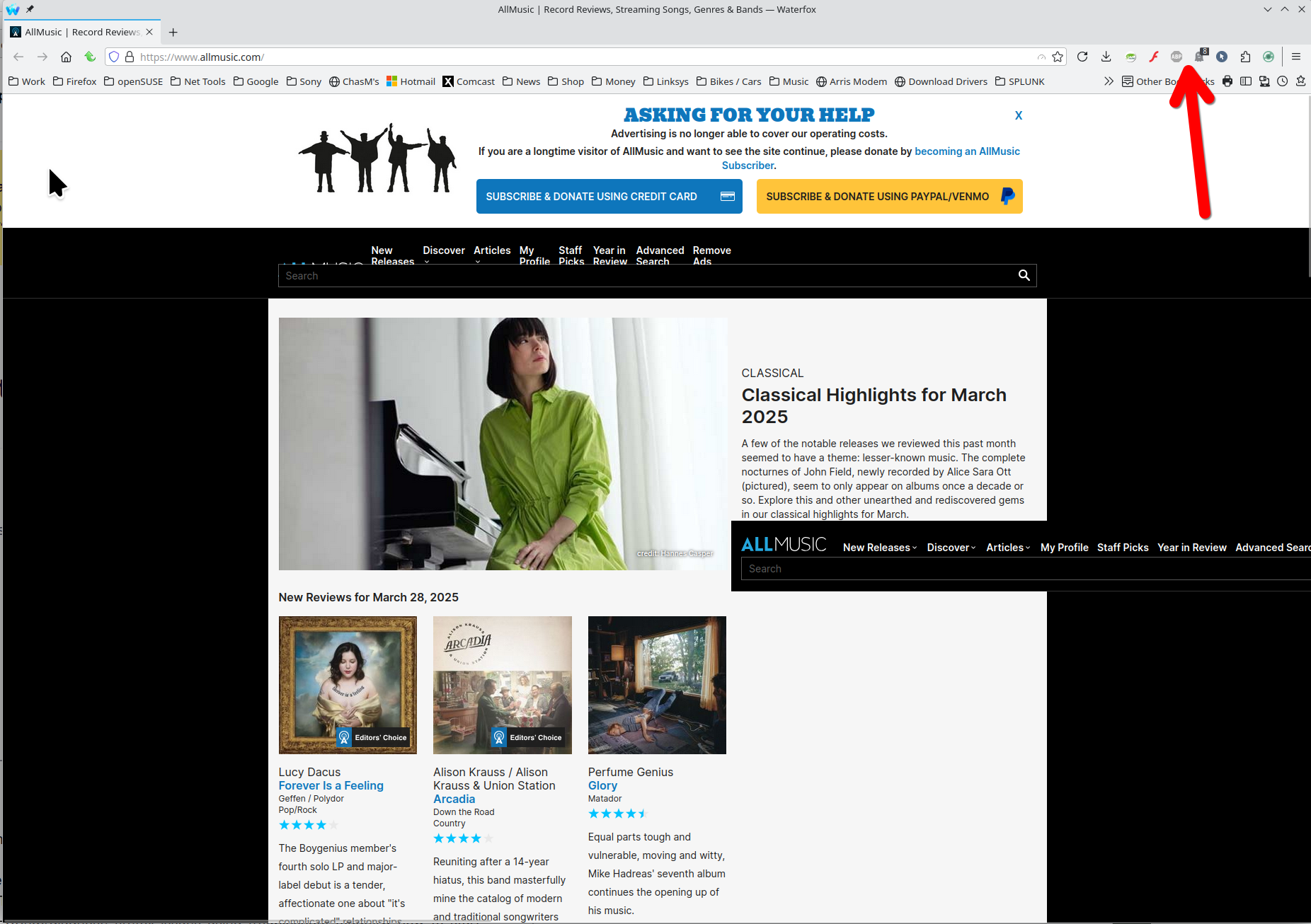Expand the Net Tools bookmarks folder
The image size is (1311, 924).
(x=198, y=81)
